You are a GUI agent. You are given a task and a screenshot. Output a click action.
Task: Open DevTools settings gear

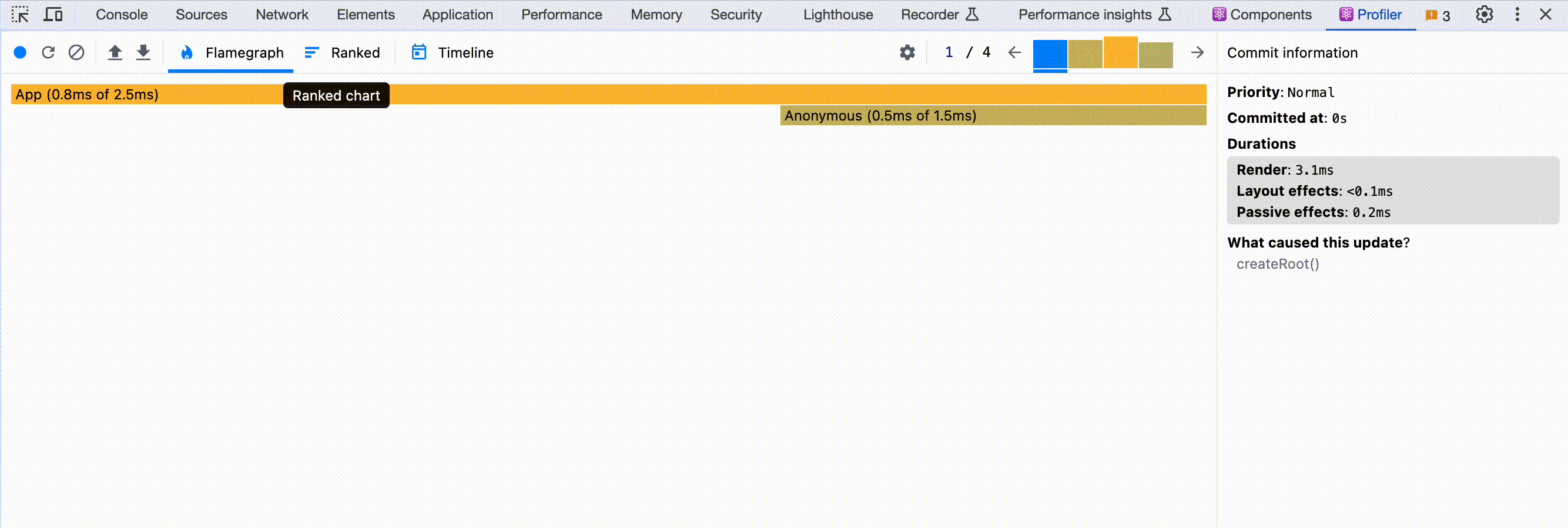tap(1484, 14)
